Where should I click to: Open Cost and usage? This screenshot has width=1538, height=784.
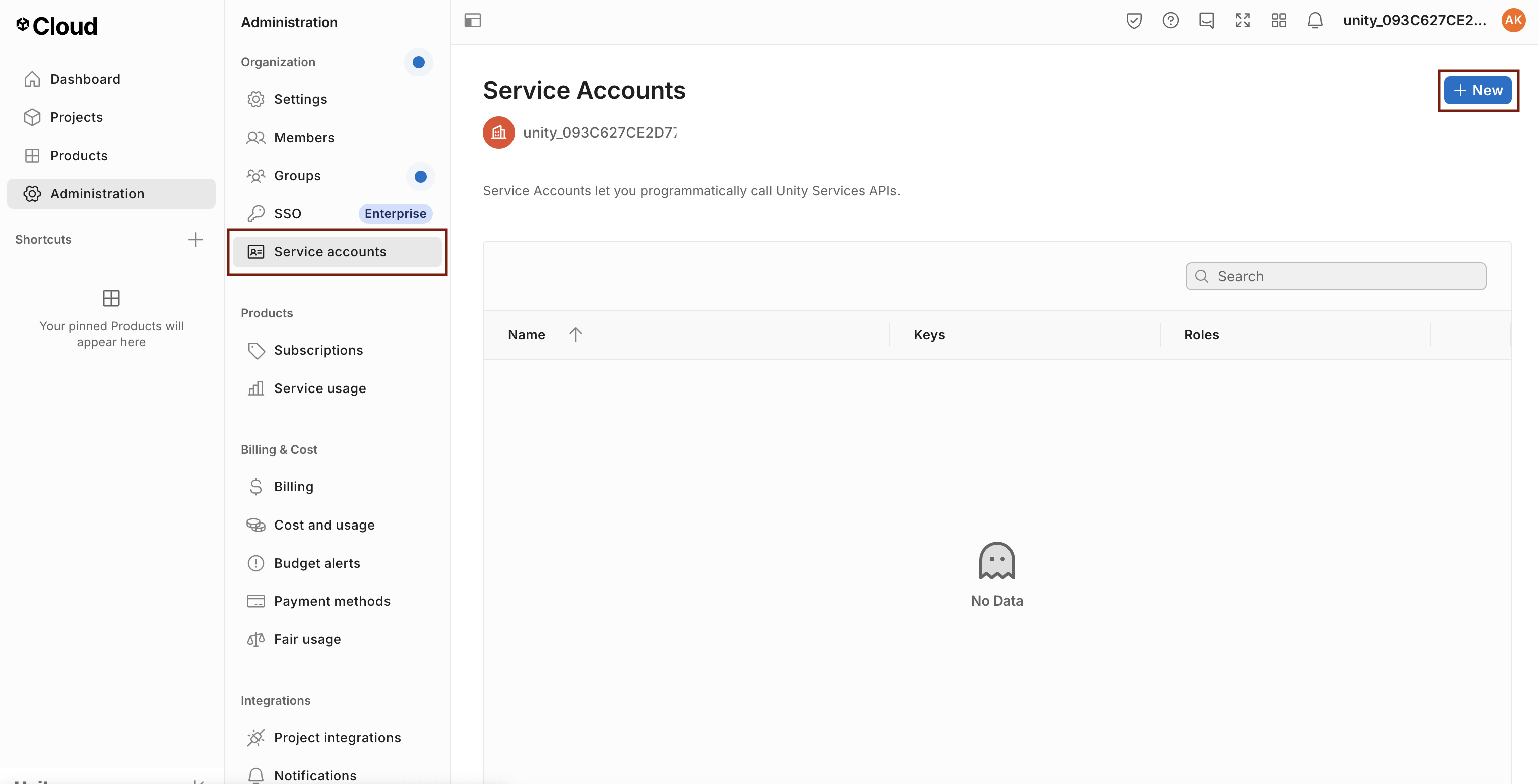pyautogui.click(x=337, y=525)
